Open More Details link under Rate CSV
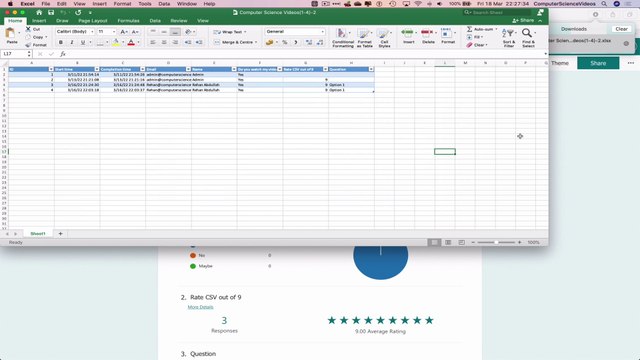Screen dimensions: 640x360 pyautogui.click(x=200, y=307)
